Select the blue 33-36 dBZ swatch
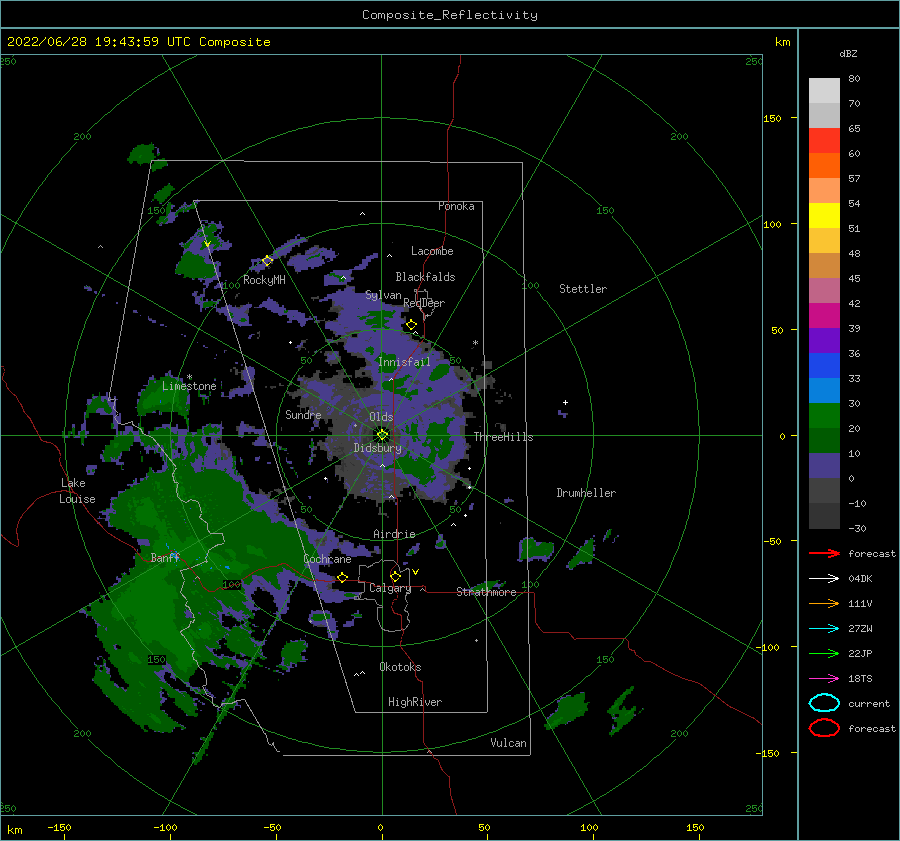This screenshot has height=841, width=900. (824, 366)
